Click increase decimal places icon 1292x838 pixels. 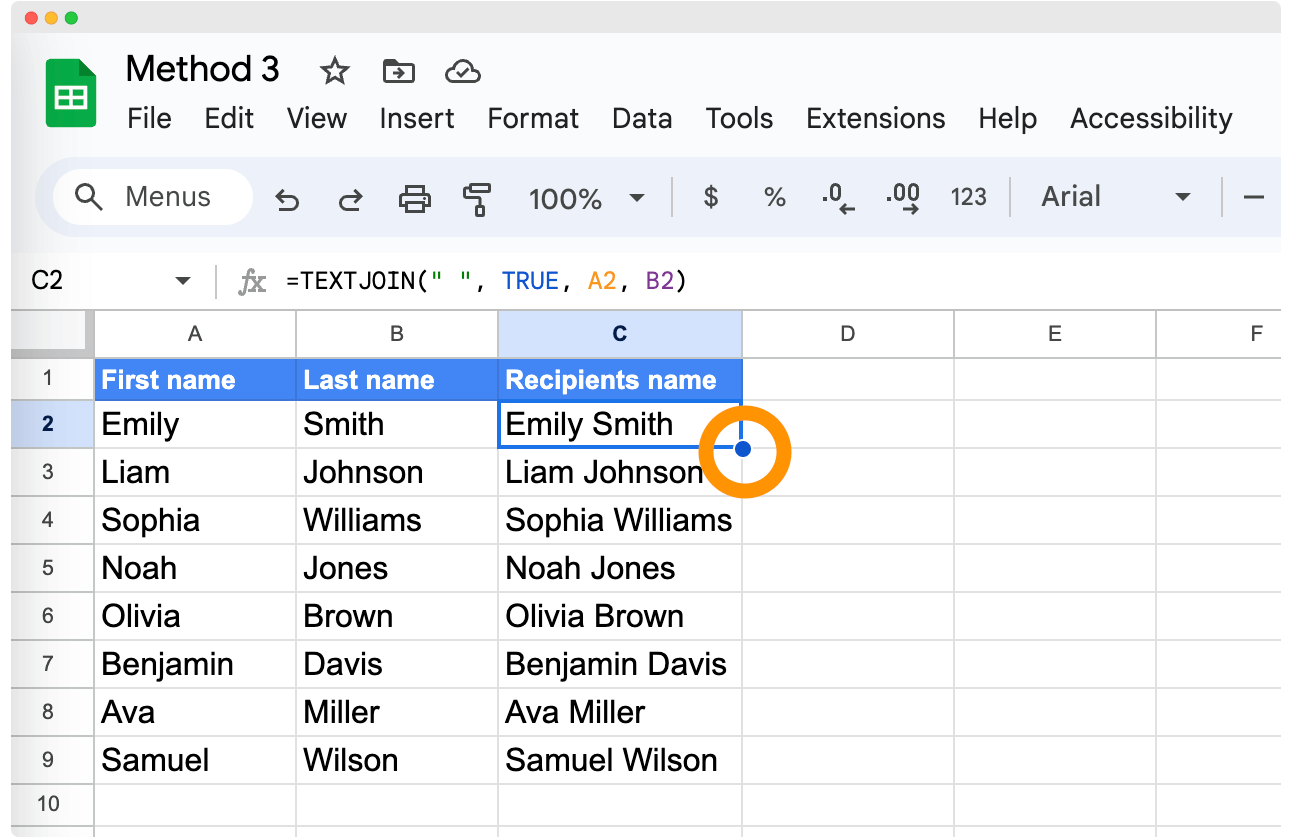tap(903, 198)
